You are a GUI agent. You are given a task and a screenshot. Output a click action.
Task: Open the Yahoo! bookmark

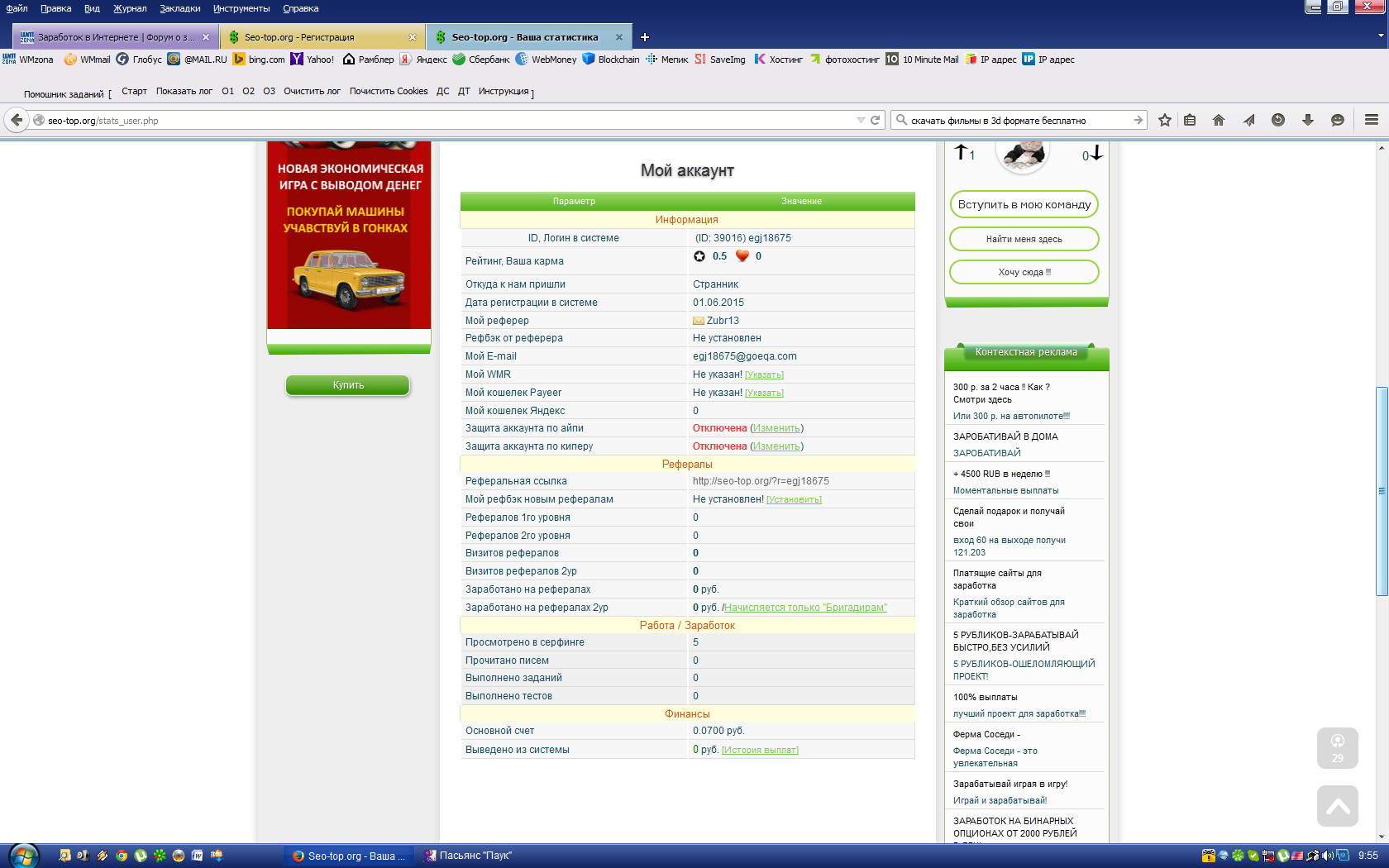[313, 60]
